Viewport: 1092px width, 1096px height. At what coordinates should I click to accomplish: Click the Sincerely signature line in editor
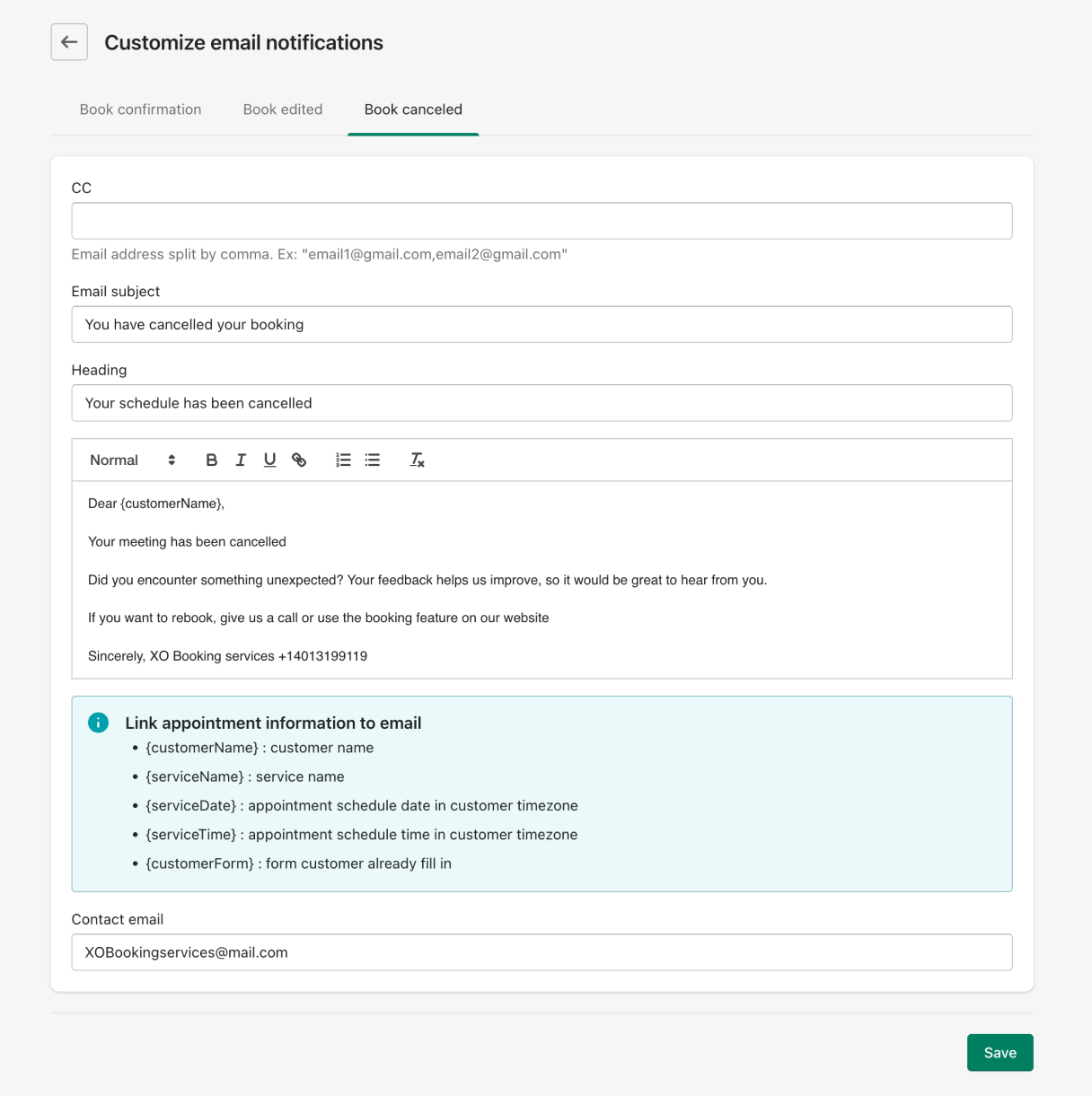[x=227, y=656]
